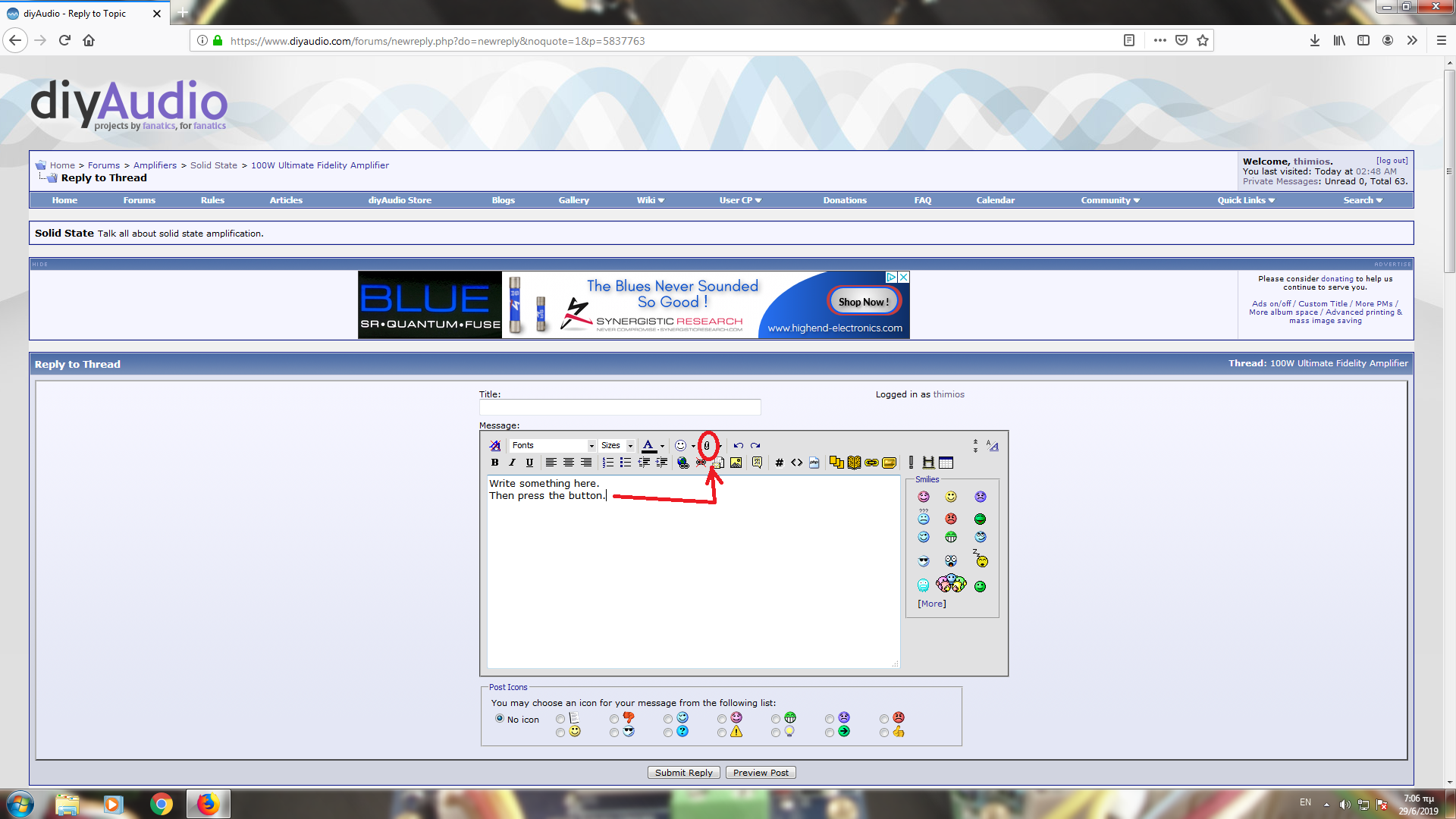Click the yellow open book icon

(x=854, y=463)
